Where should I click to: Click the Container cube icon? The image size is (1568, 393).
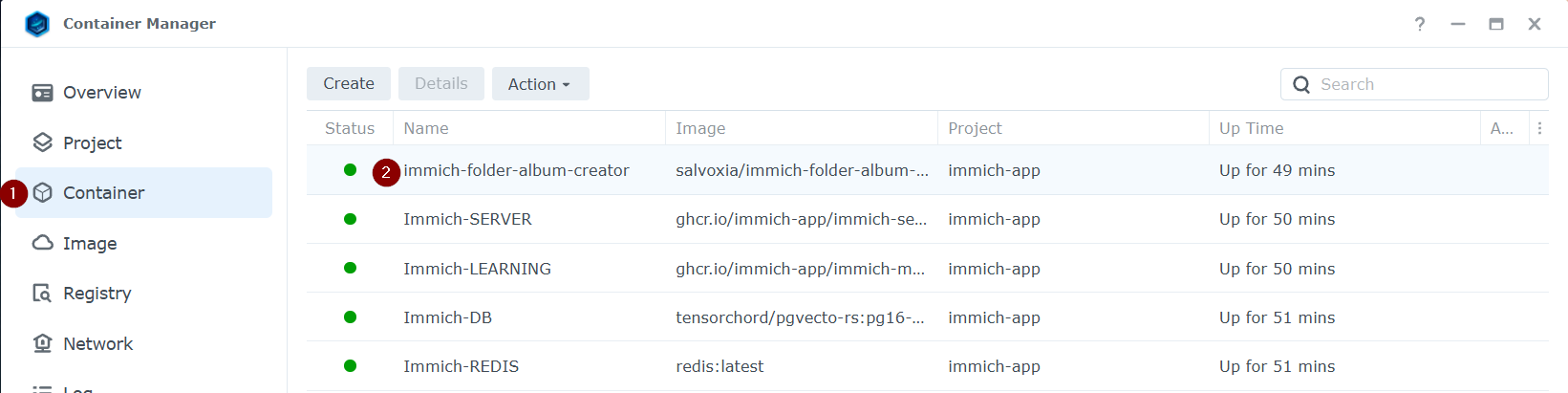click(x=42, y=192)
